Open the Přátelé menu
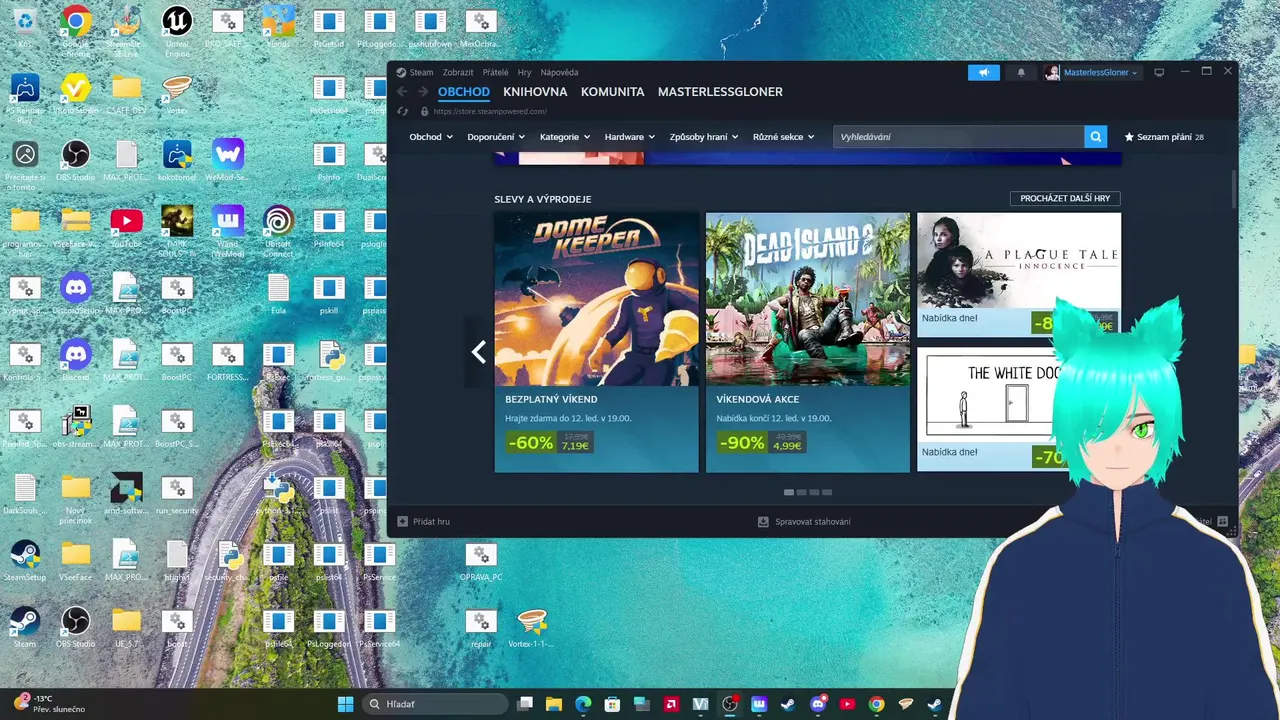Viewport: 1280px width, 720px height. pyautogui.click(x=496, y=72)
